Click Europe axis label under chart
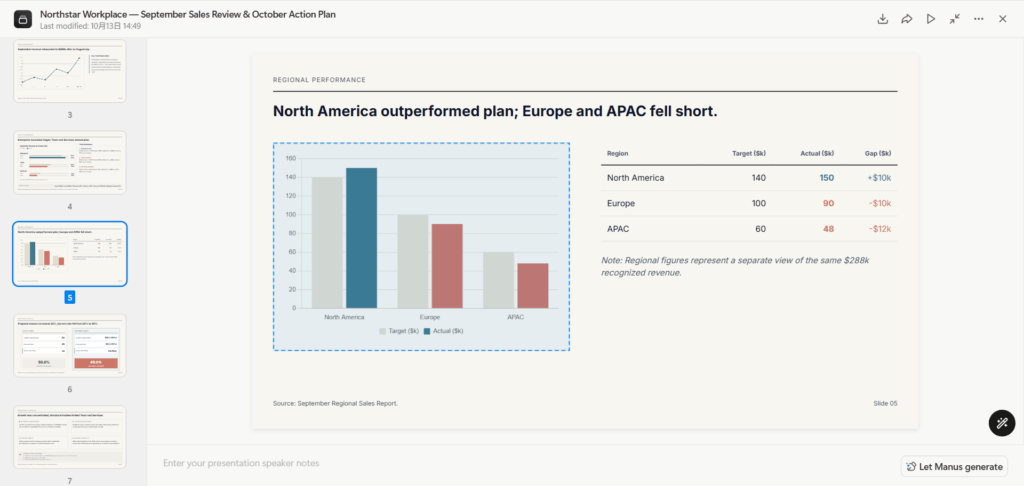 [x=430, y=317]
